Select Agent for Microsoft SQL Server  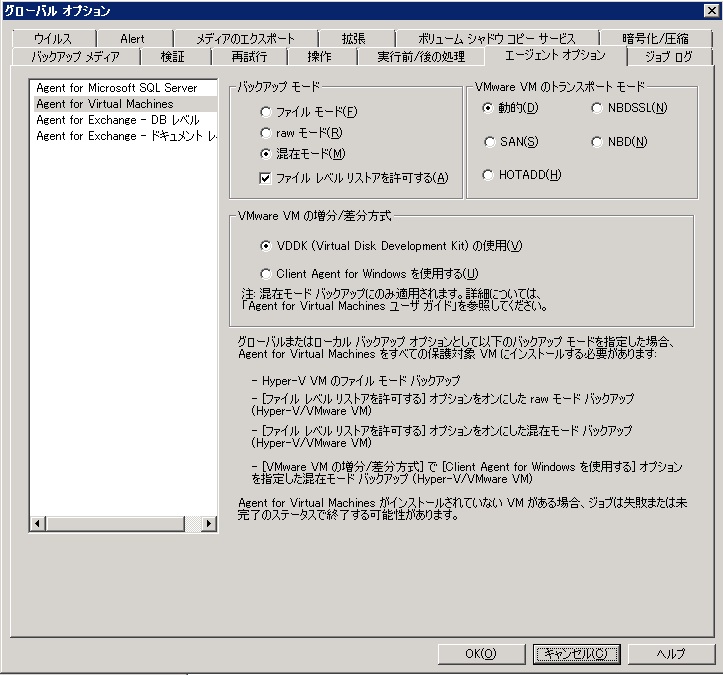coord(117,88)
